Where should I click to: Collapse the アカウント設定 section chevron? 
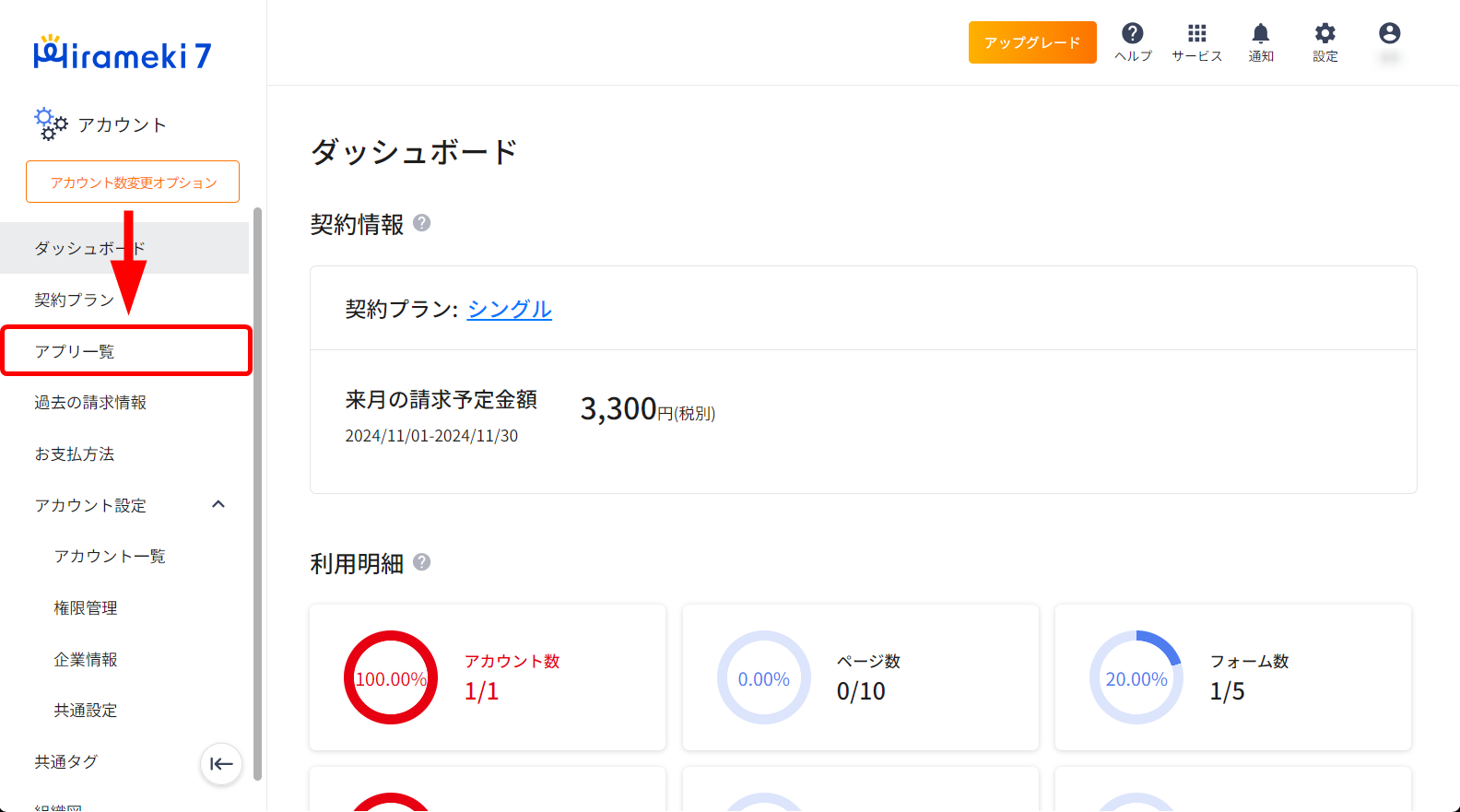218,504
